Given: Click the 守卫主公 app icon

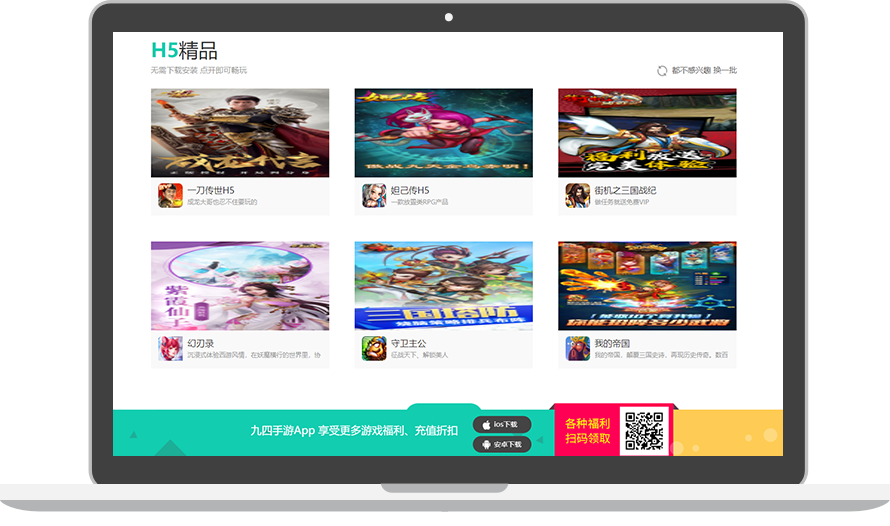Looking at the screenshot, I should click(374, 348).
